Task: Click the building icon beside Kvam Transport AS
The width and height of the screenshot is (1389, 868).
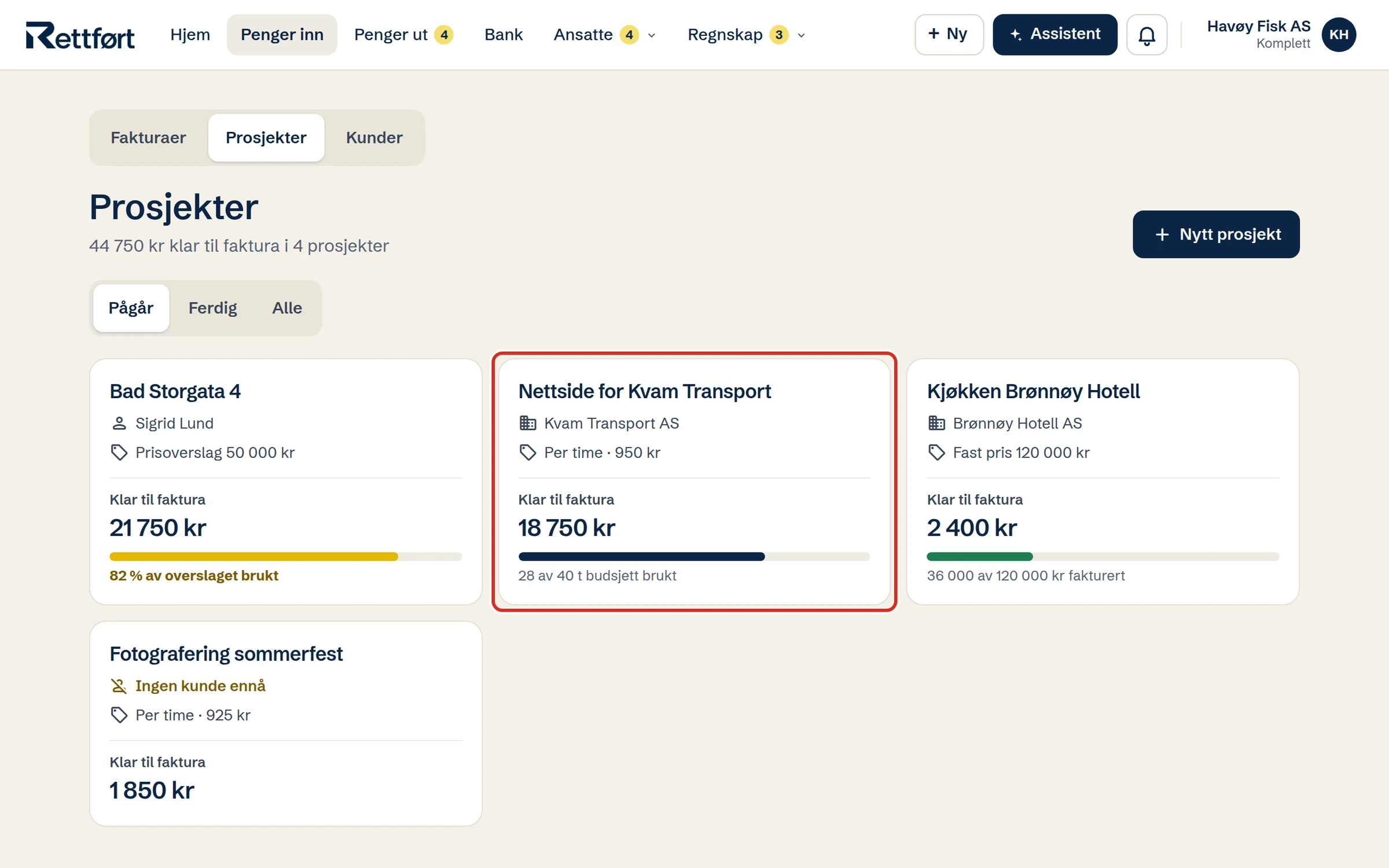Action: 528,424
